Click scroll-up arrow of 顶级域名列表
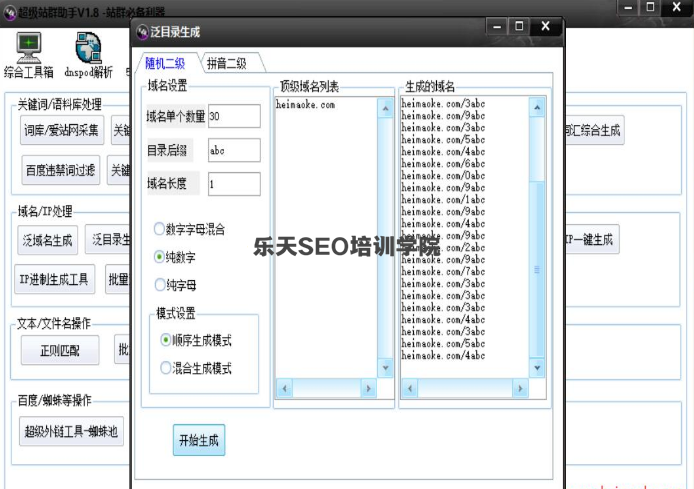The image size is (694, 489). pos(385,108)
